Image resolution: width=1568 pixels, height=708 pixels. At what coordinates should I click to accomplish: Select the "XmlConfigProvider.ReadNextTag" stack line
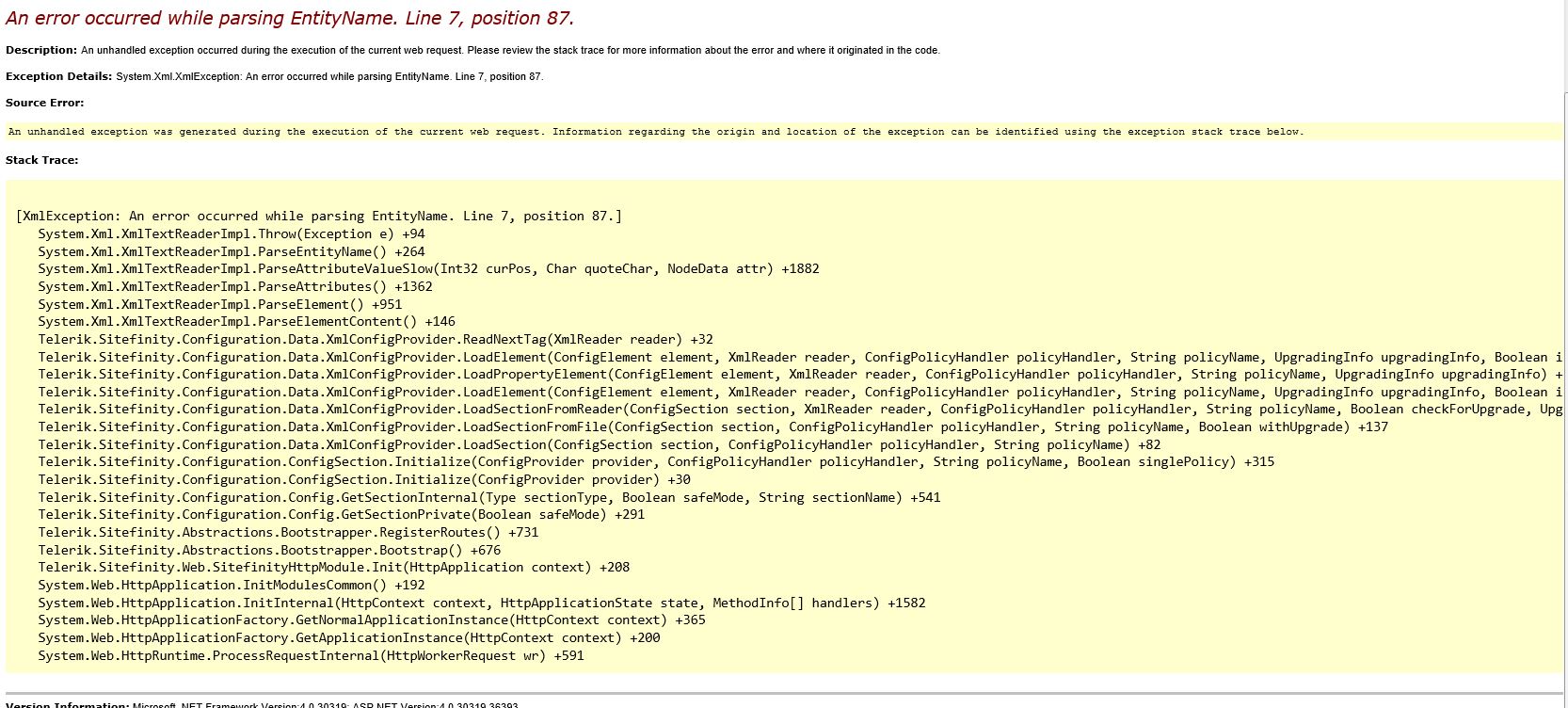[x=376, y=340]
